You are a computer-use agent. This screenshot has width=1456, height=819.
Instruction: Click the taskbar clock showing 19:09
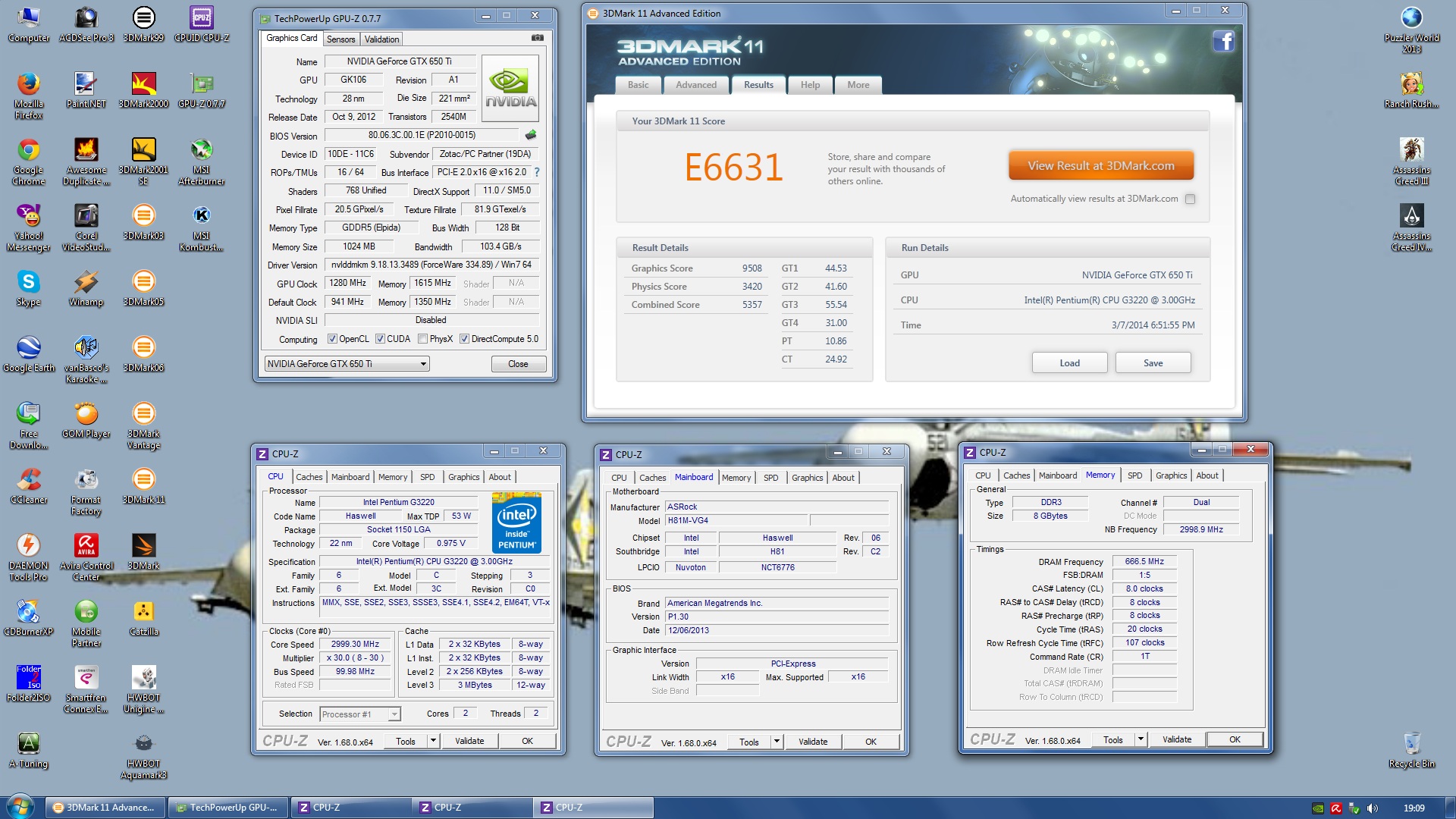tap(1414, 808)
